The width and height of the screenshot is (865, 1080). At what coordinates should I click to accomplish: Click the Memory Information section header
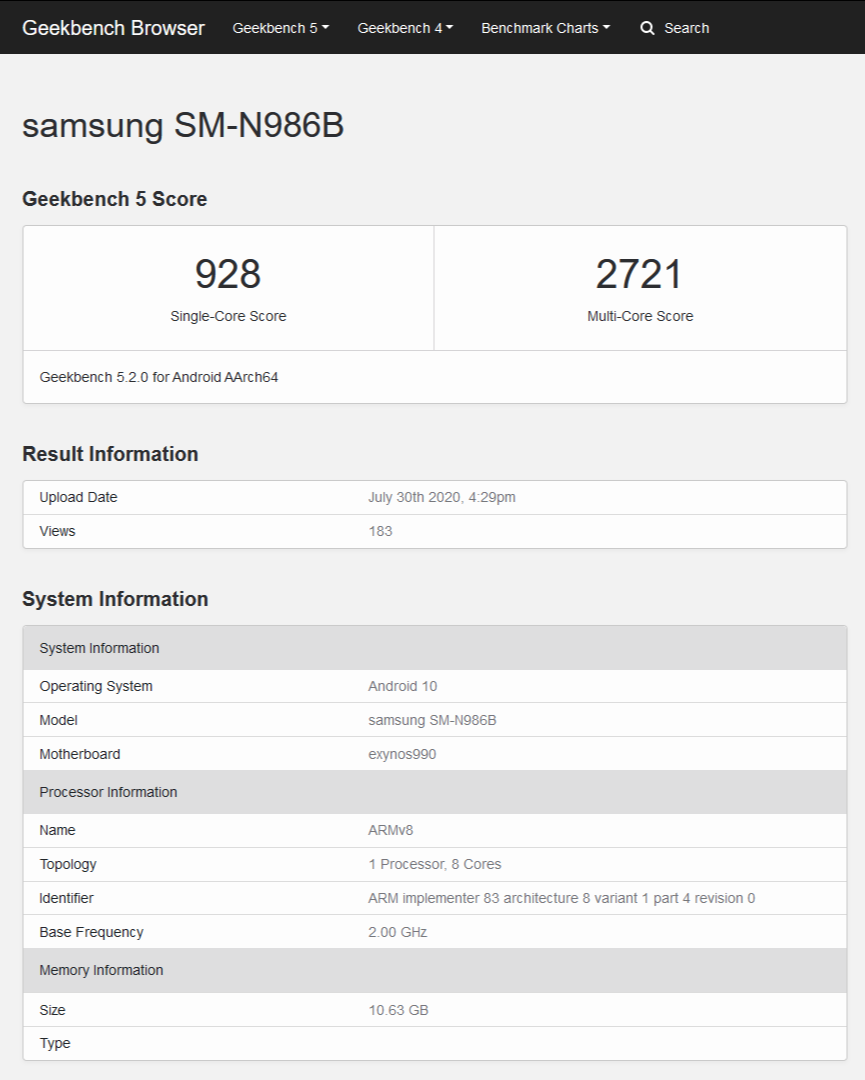[x=435, y=970]
